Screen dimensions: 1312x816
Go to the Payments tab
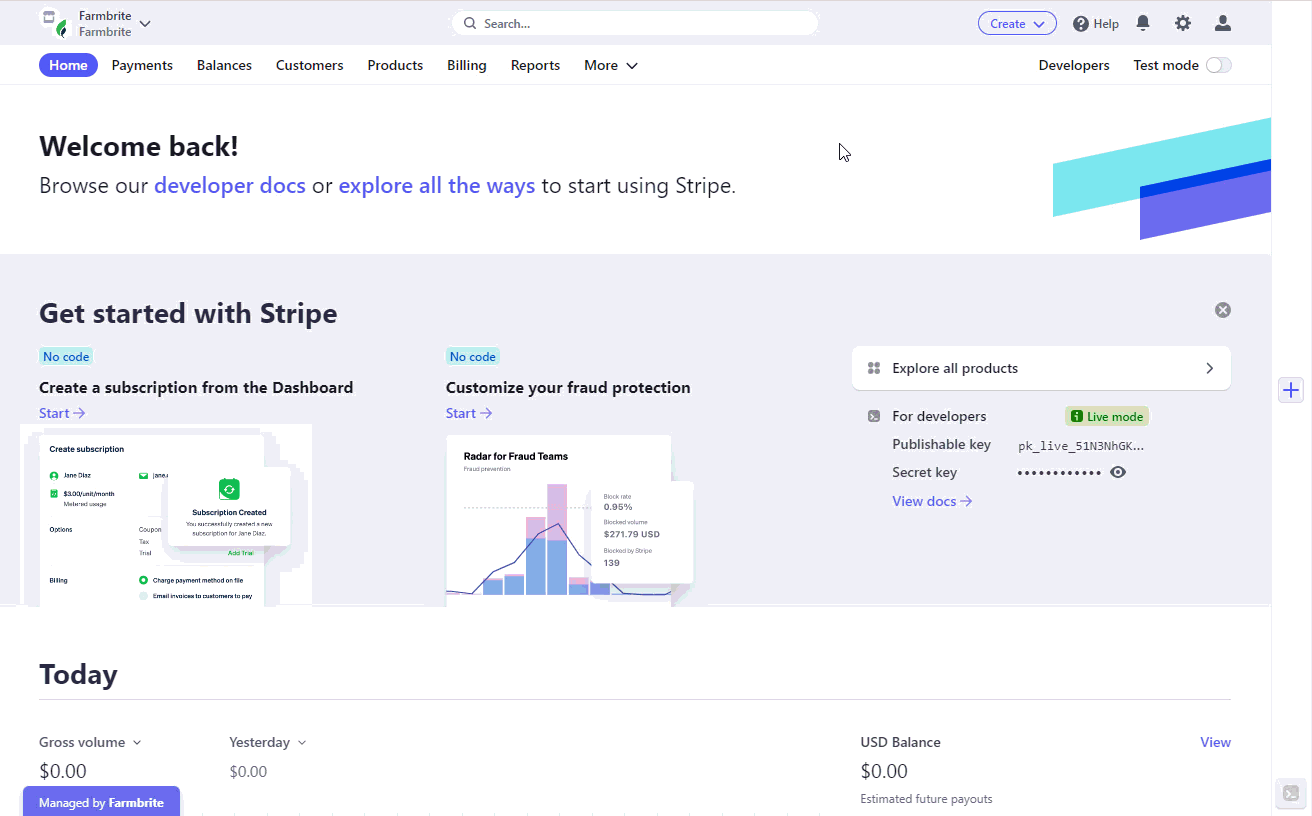pyautogui.click(x=142, y=65)
